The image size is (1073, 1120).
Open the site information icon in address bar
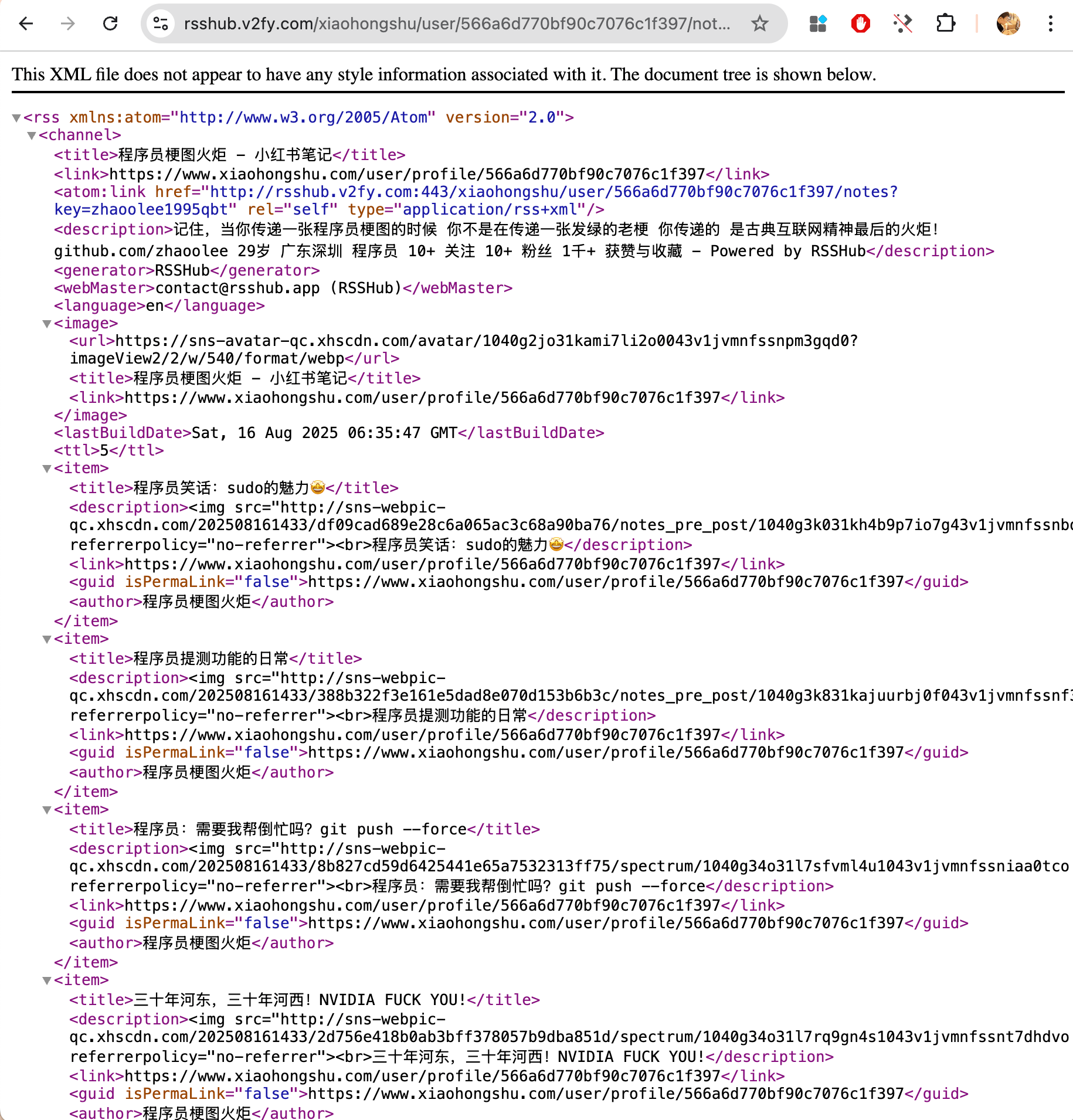click(x=161, y=23)
